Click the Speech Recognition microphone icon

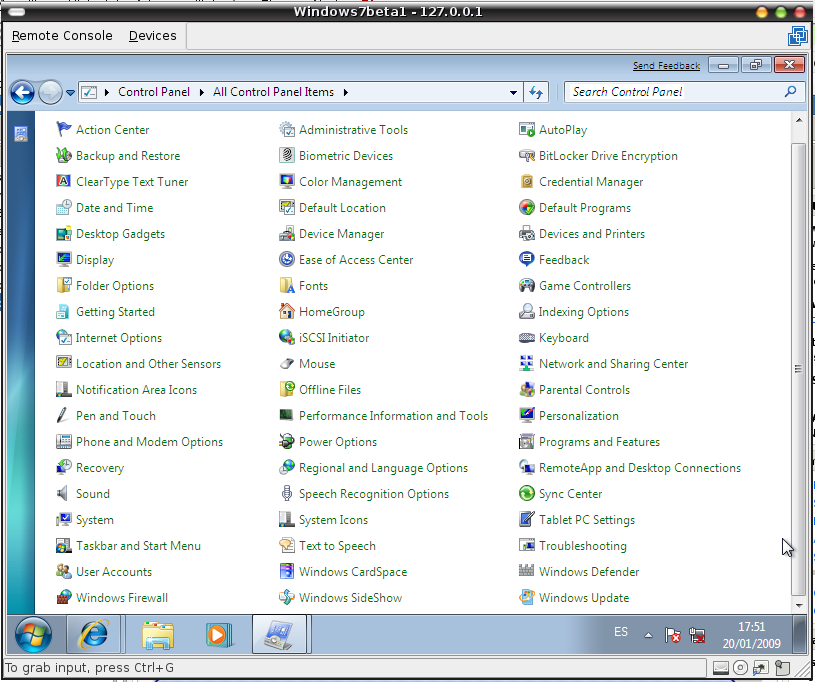pyautogui.click(x=286, y=493)
